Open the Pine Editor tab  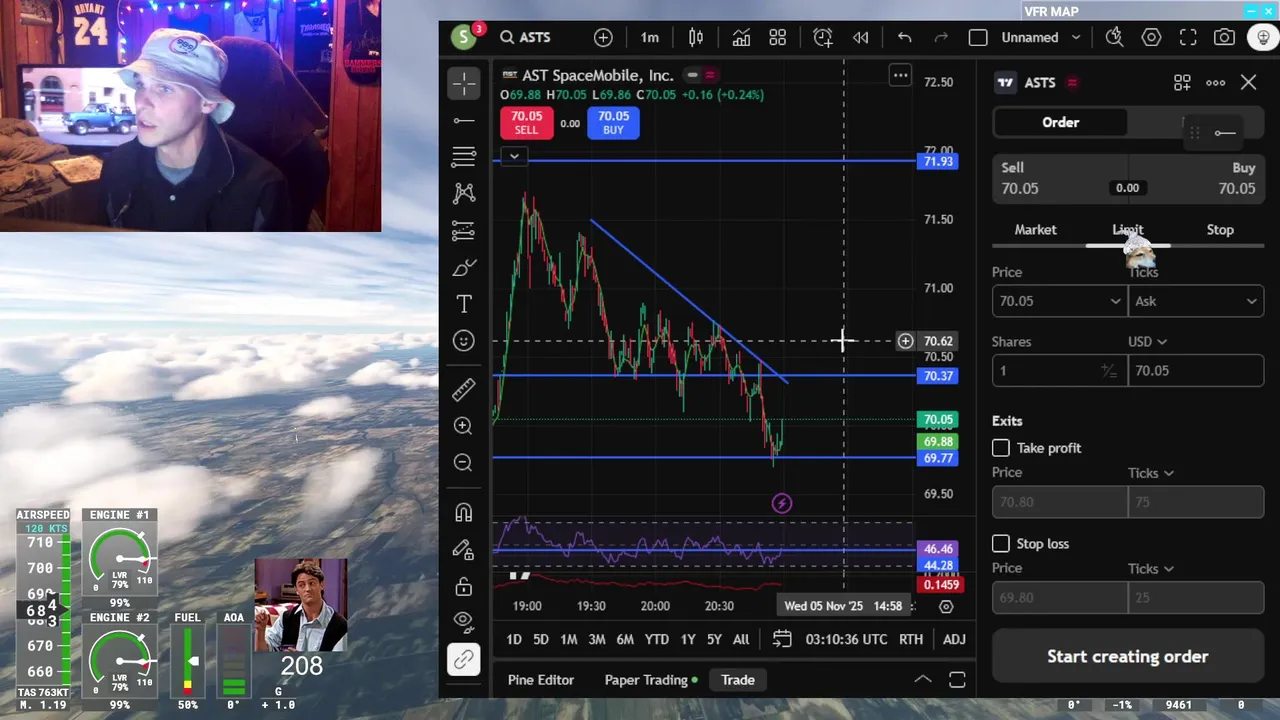(x=540, y=680)
